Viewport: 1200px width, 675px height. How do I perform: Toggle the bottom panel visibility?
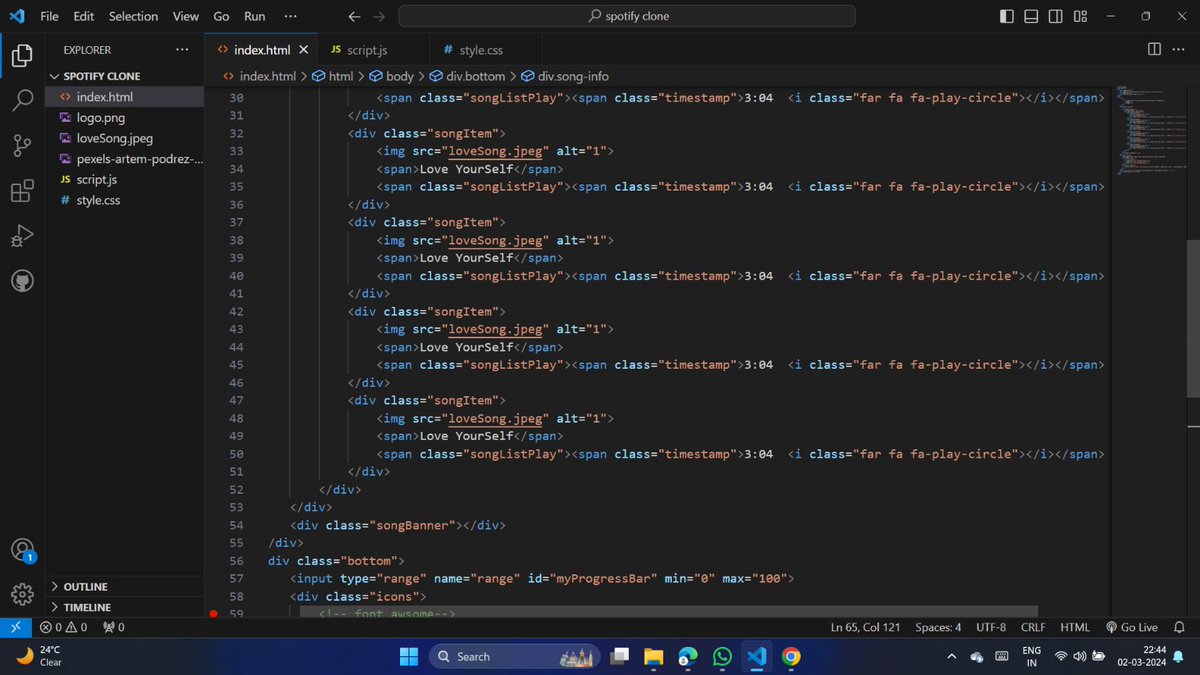point(1031,16)
